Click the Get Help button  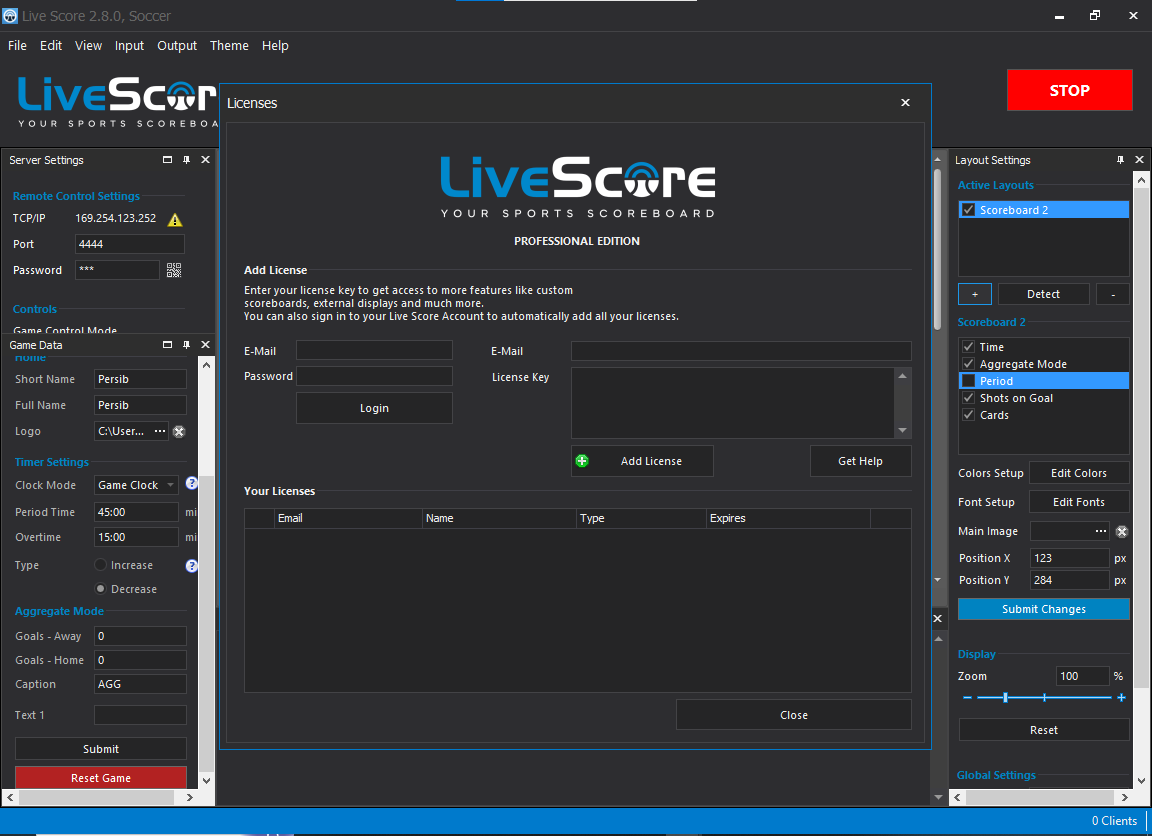pos(860,461)
